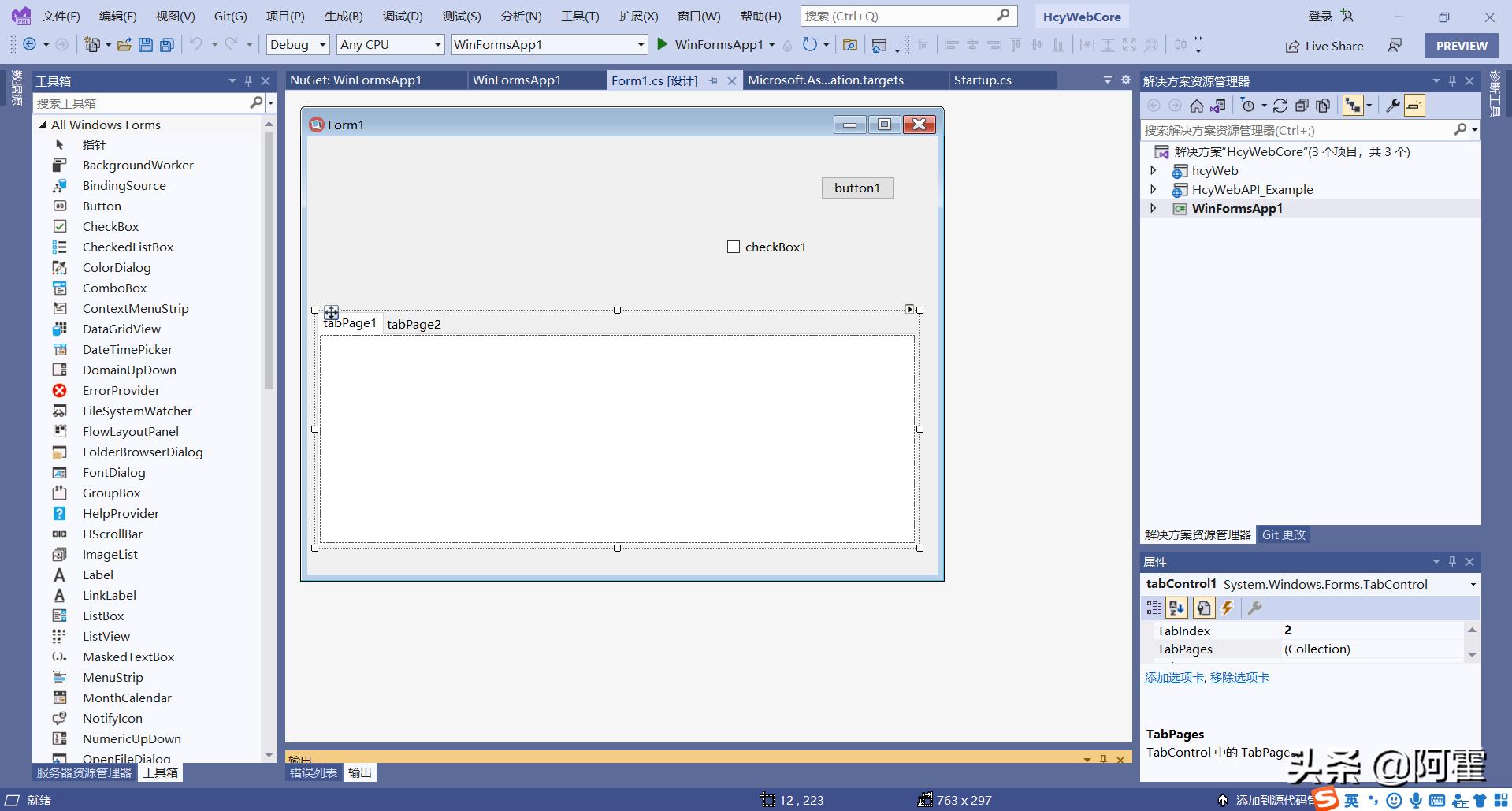This screenshot has height=811, width=1512.
Task: Click the Home icon in Solution Explorer
Action: 1196,105
